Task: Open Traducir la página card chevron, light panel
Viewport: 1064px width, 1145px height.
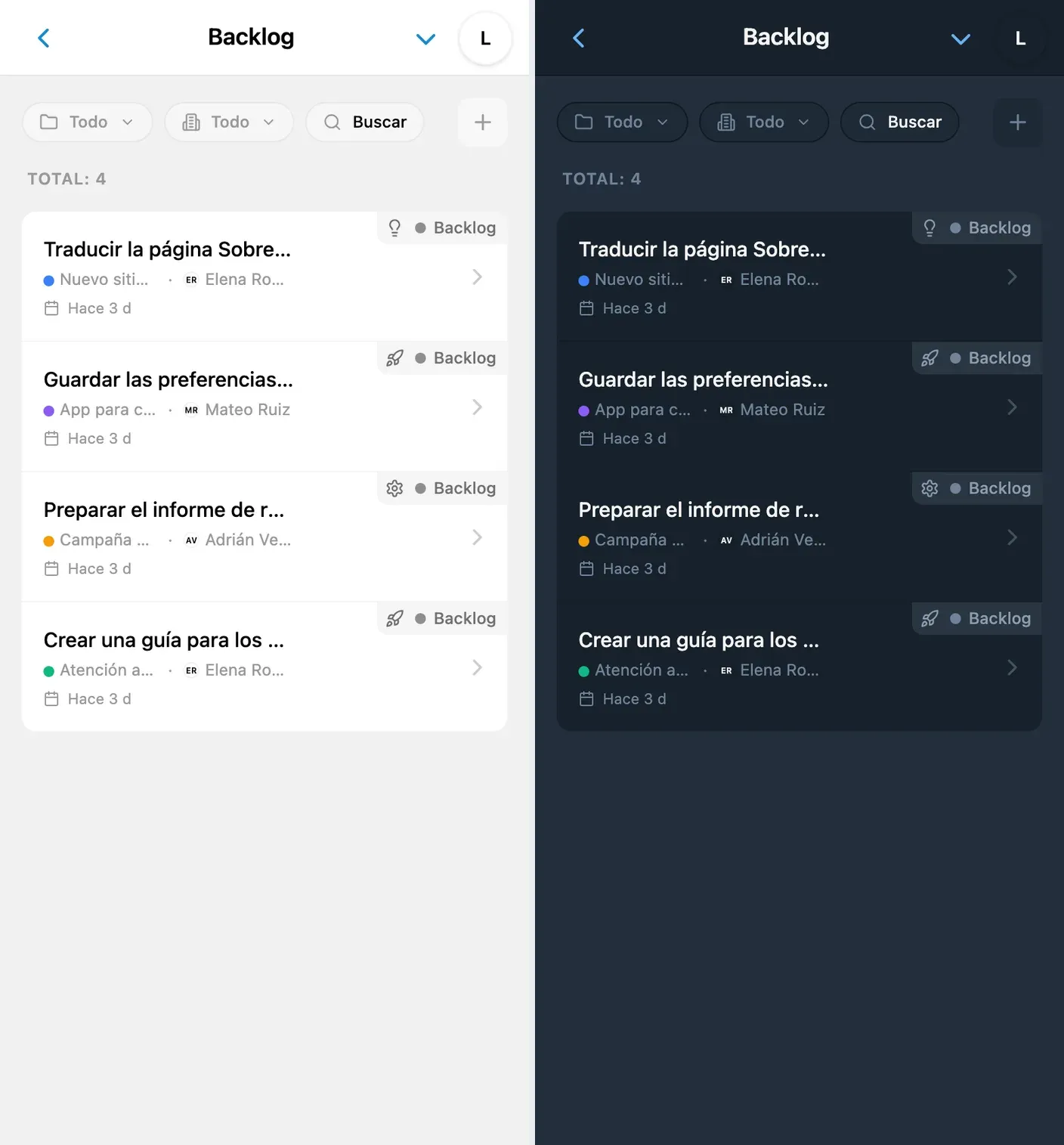Action: [477, 277]
